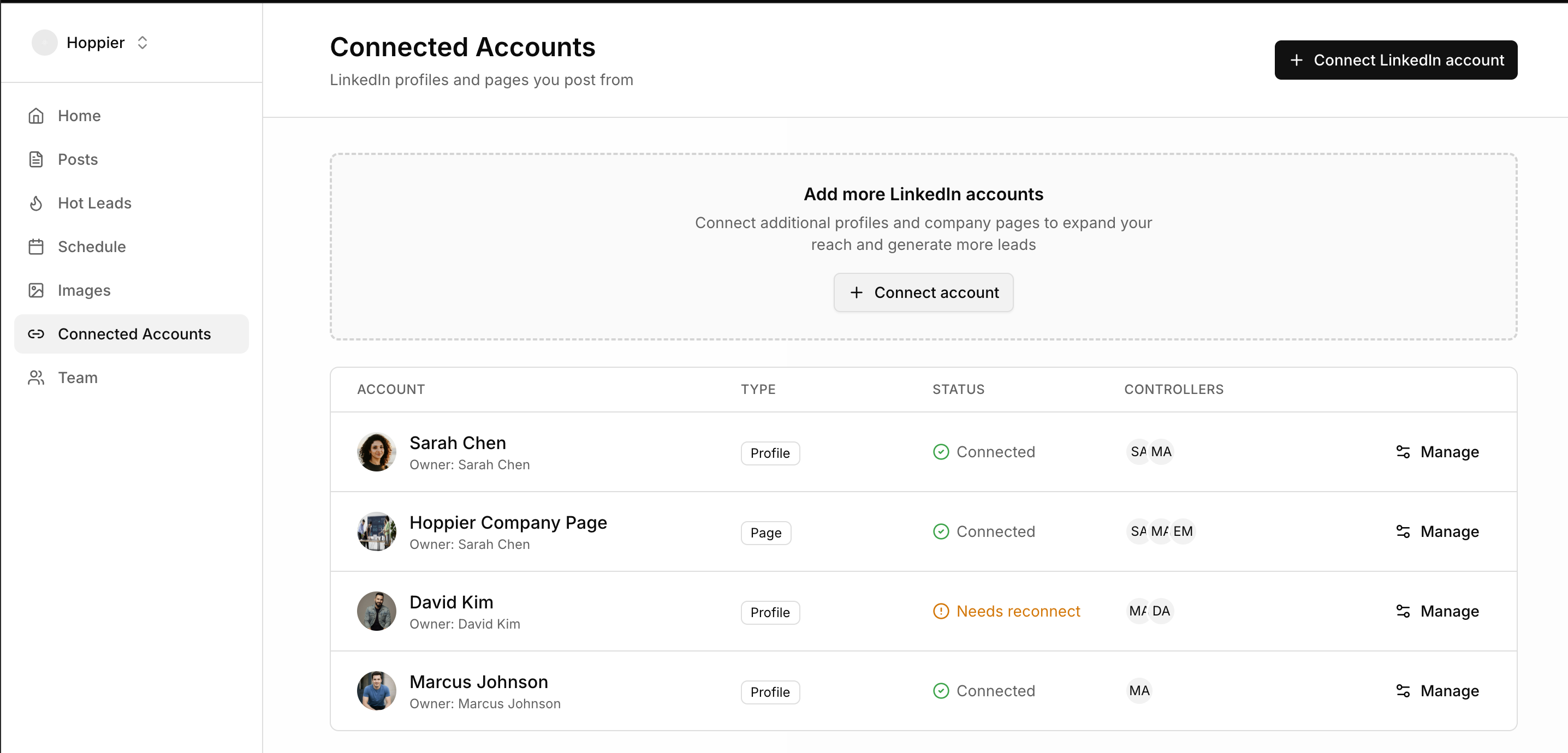This screenshot has height=753, width=1568.
Task: Go to Hot Leads page
Action: [x=94, y=203]
